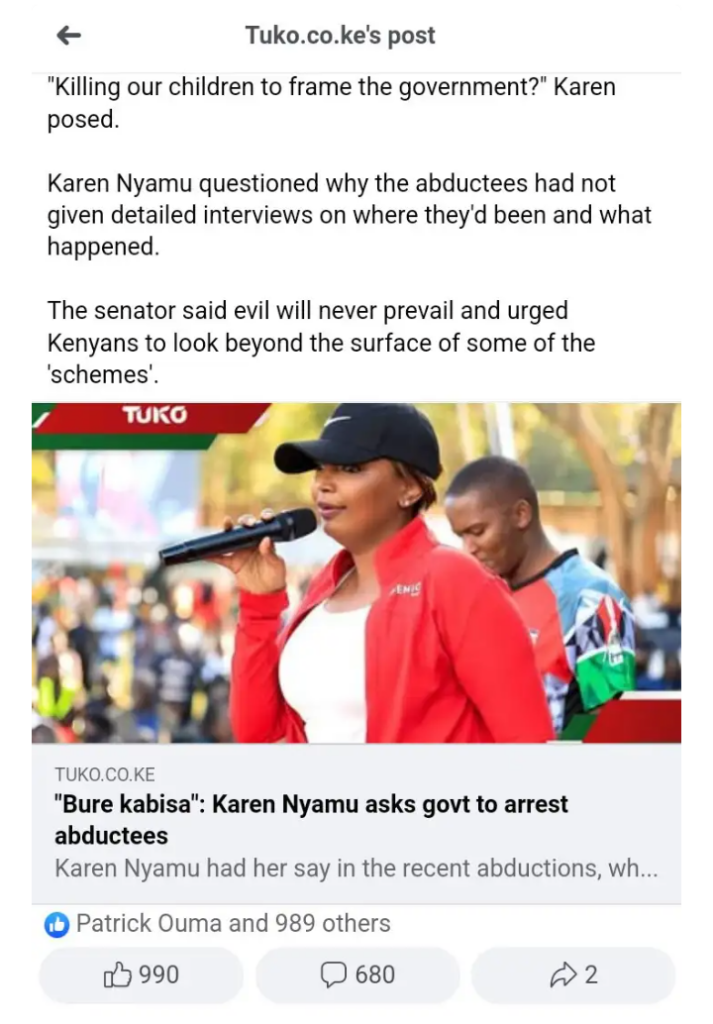Viewport: 713px width, 1024px height.
Task: Open comments via speech bubble icon
Action: coord(333,975)
